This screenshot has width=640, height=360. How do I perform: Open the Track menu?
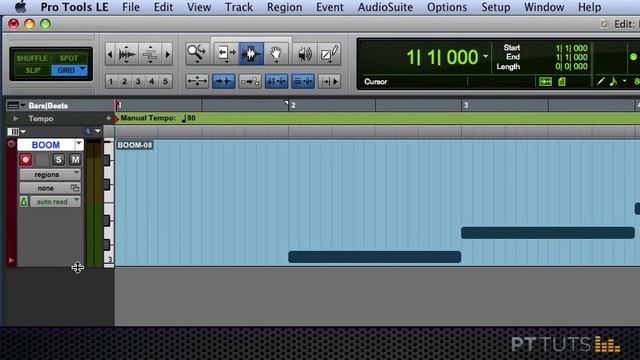click(239, 7)
